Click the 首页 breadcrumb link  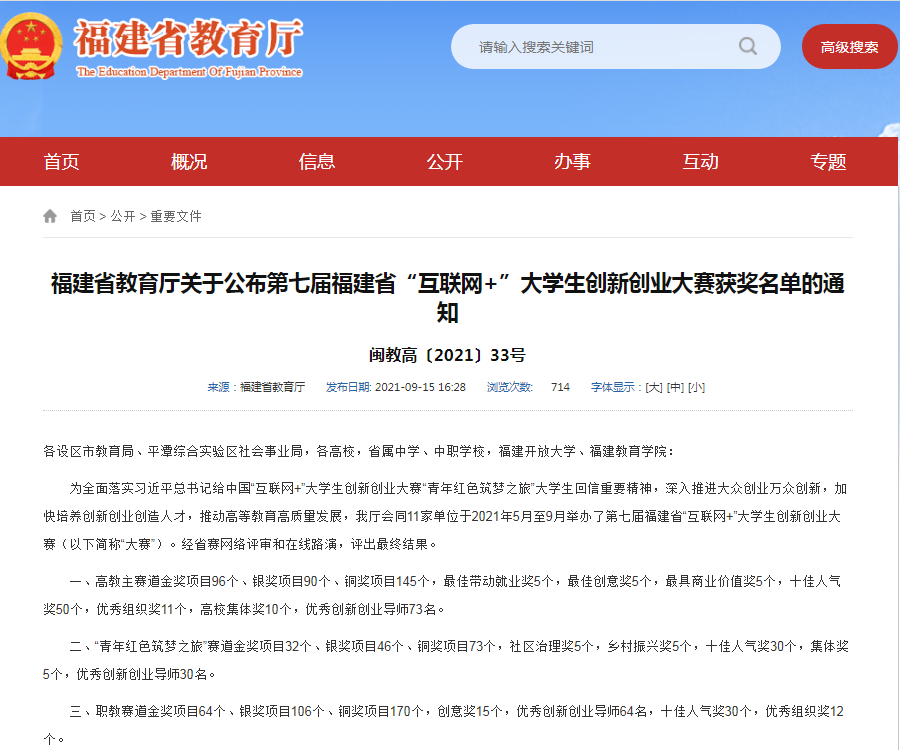pos(83,216)
